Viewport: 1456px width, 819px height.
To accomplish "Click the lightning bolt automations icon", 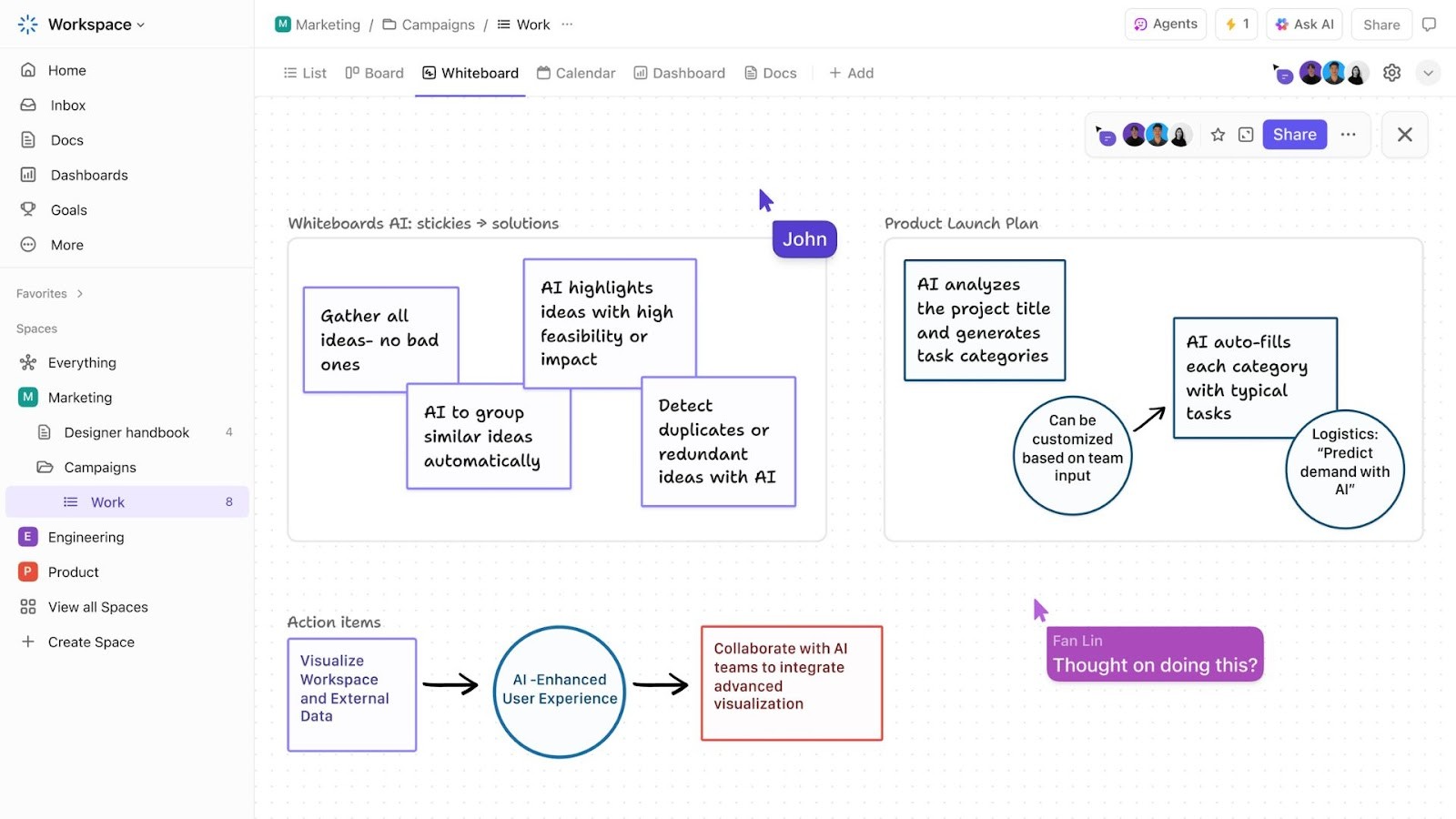I will (x=1235, y=24).
